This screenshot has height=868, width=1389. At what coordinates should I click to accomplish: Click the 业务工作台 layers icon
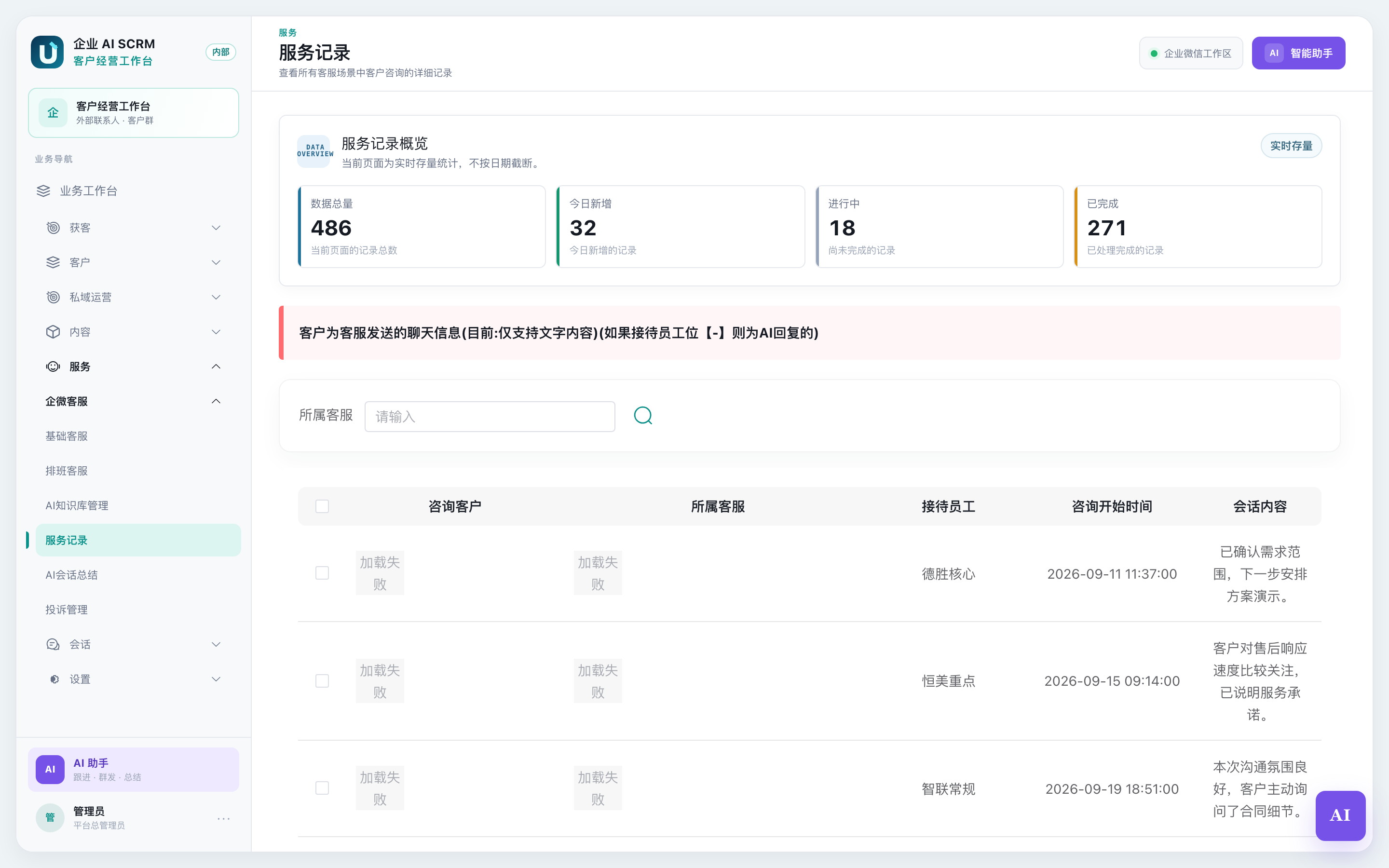tap(43, 190)
